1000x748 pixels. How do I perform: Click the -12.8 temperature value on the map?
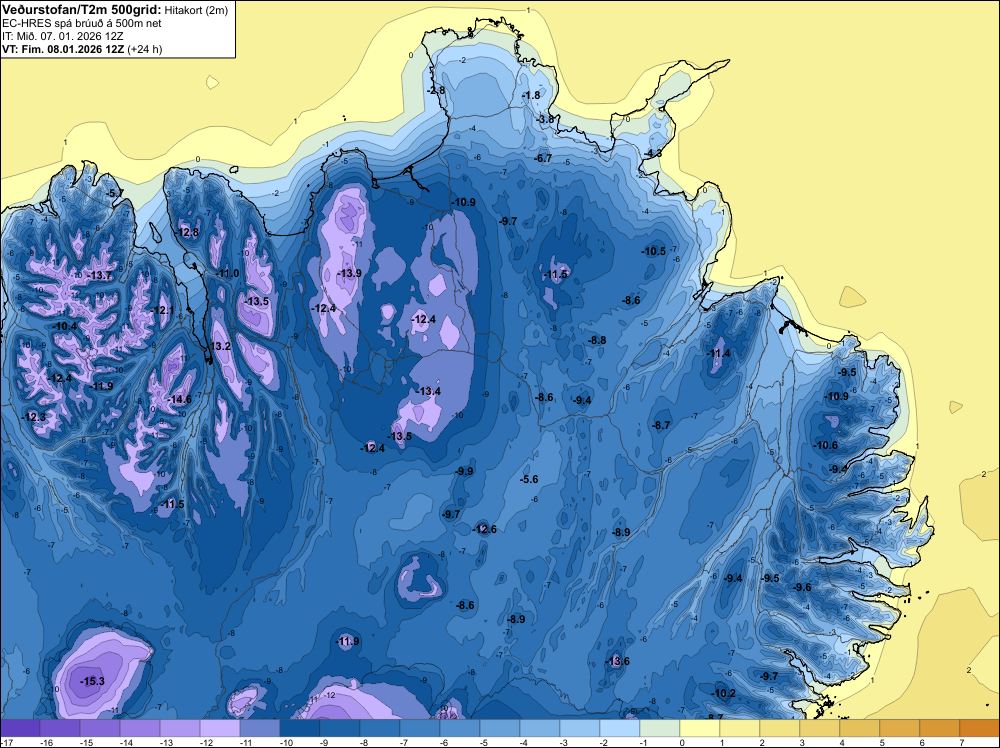tap(188, 233)
